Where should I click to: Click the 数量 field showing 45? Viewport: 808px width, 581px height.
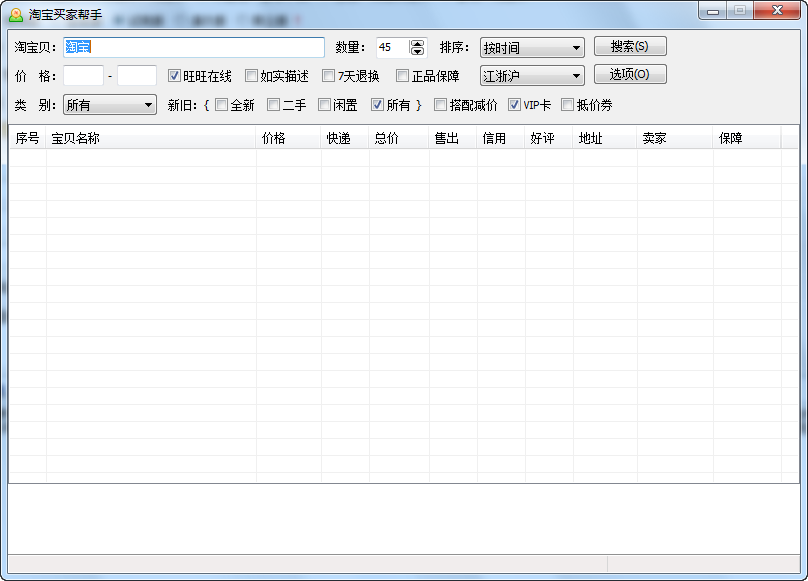393,47
